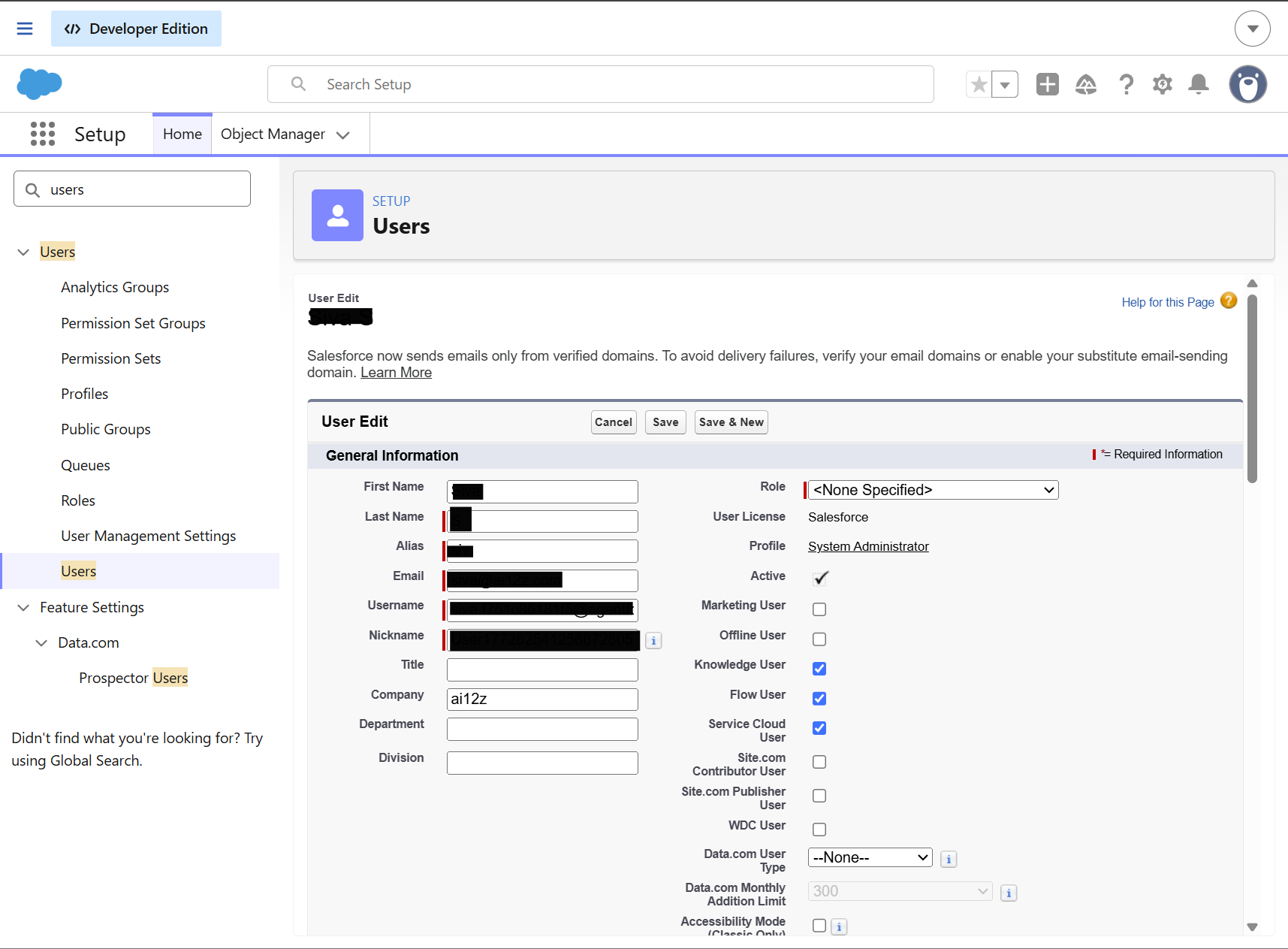This screenshot has width=1288, height=949.
Task: Open the top-right circular dropdown arrow
Action: pos(1252,29)
